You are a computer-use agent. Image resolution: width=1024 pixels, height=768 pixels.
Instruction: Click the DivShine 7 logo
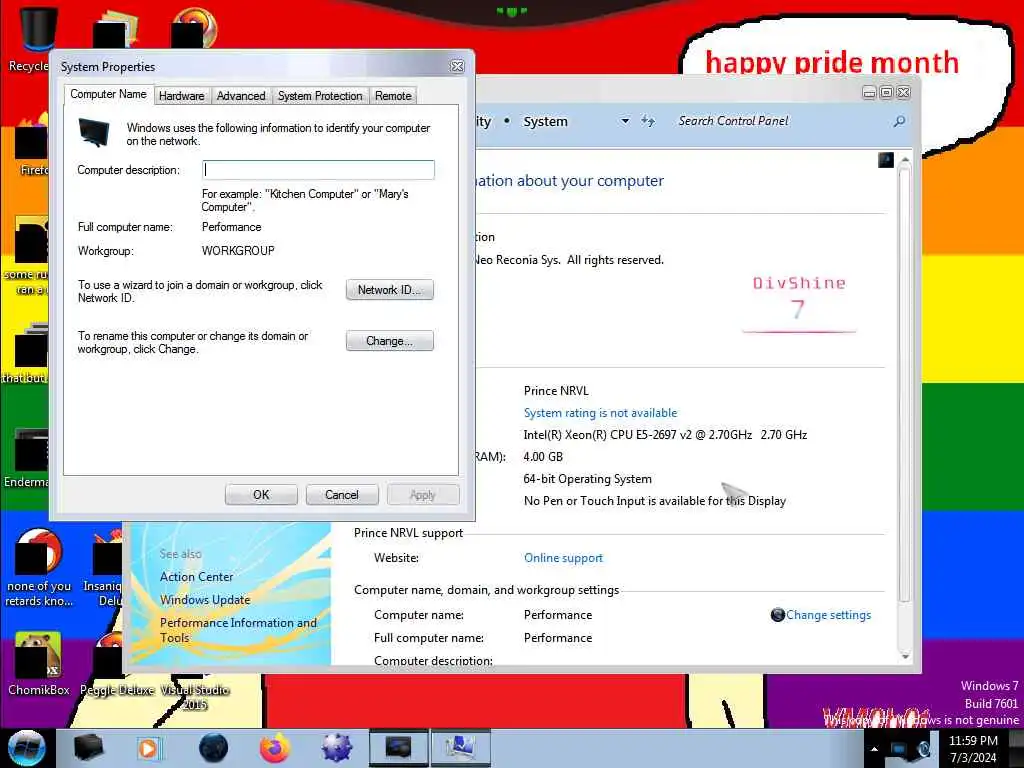[799, 303]
